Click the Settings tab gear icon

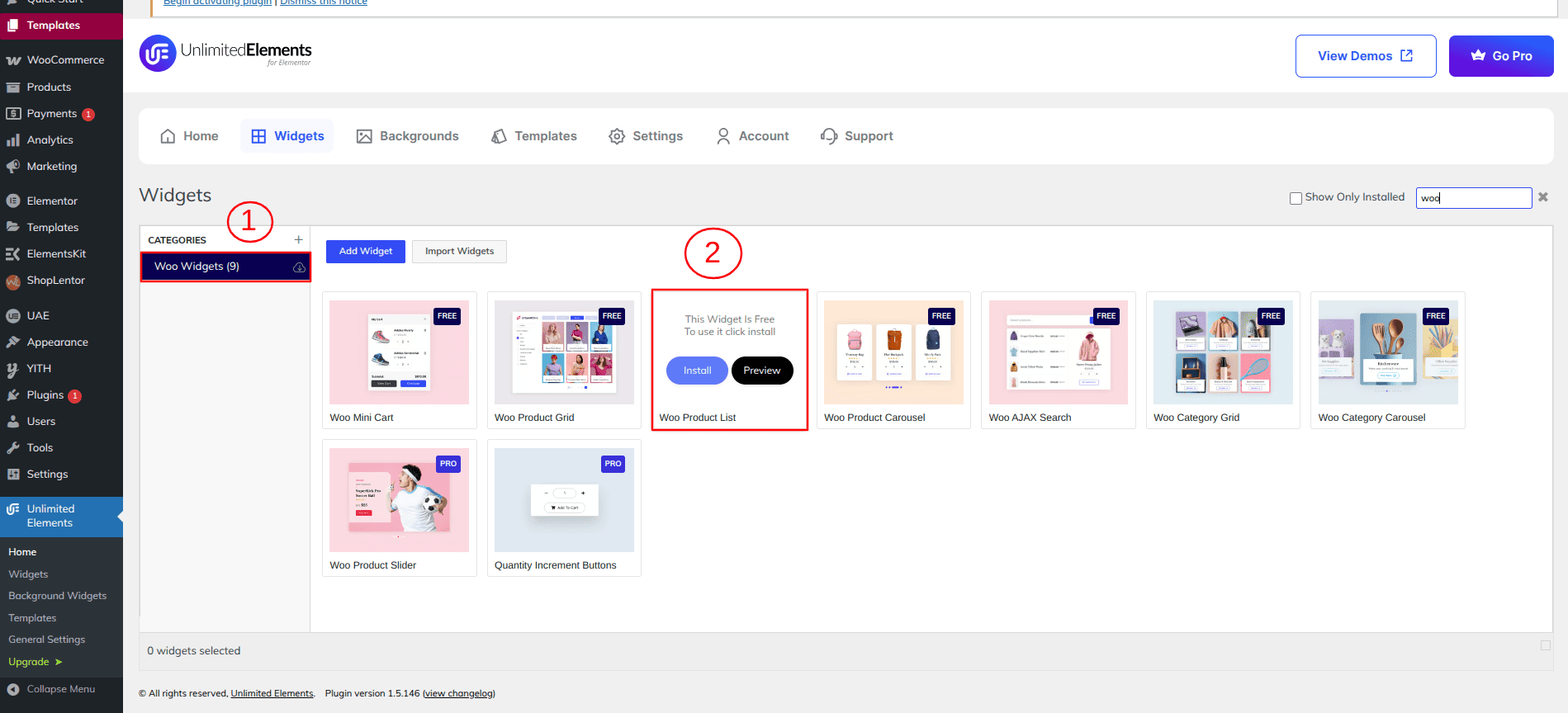pyautogui.click(x=617, y=136)
